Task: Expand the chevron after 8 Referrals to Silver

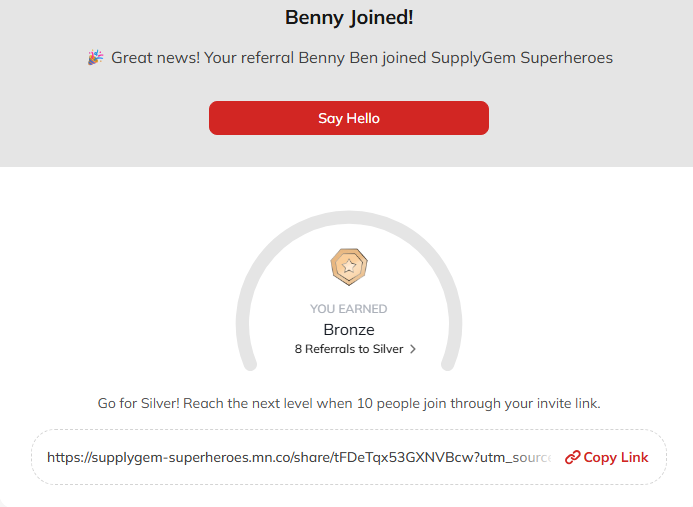Action: [x=413, y=349]
